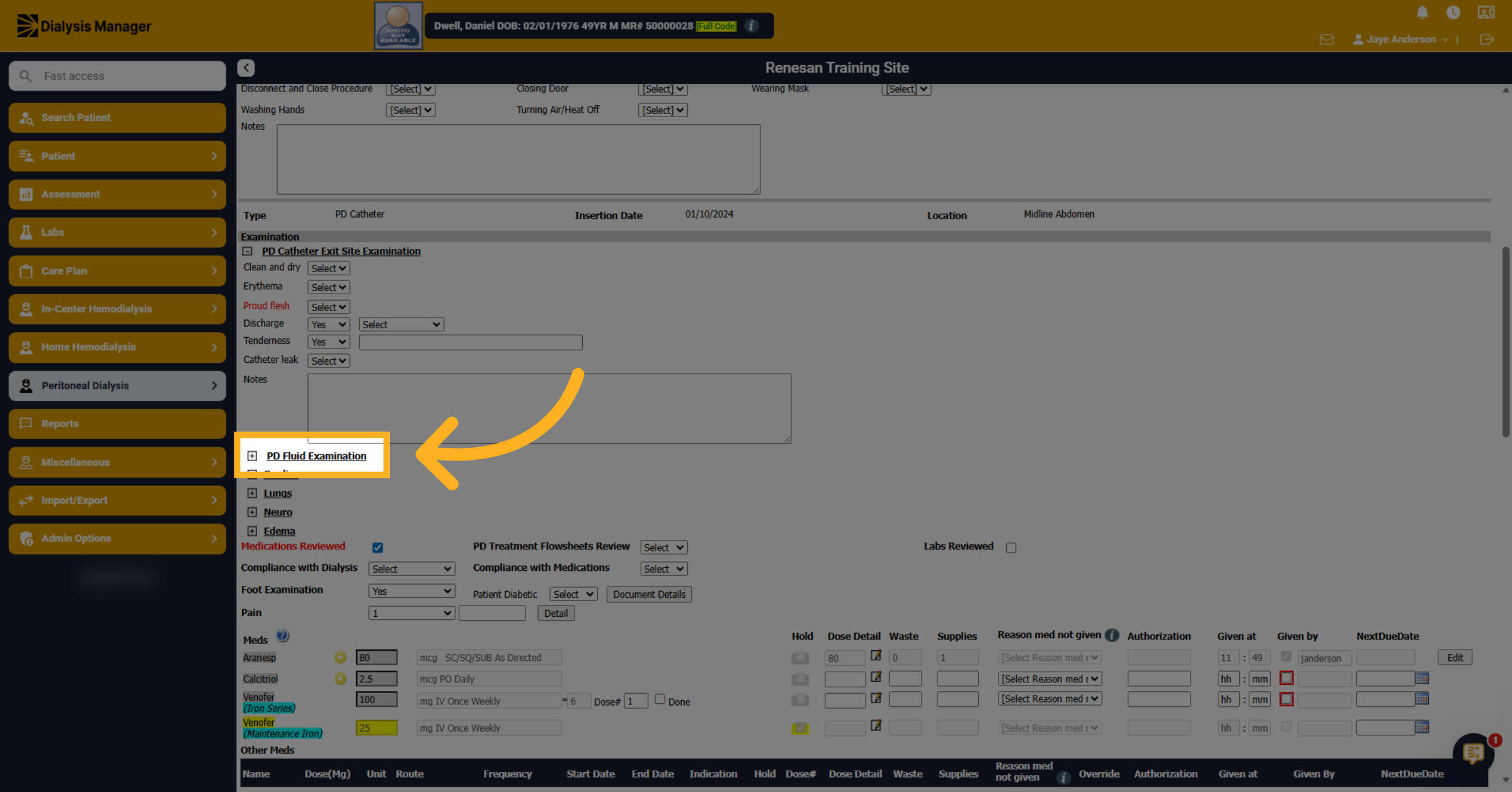
Task: Check the Venofer Done checkbox
Action: (660, 699)
